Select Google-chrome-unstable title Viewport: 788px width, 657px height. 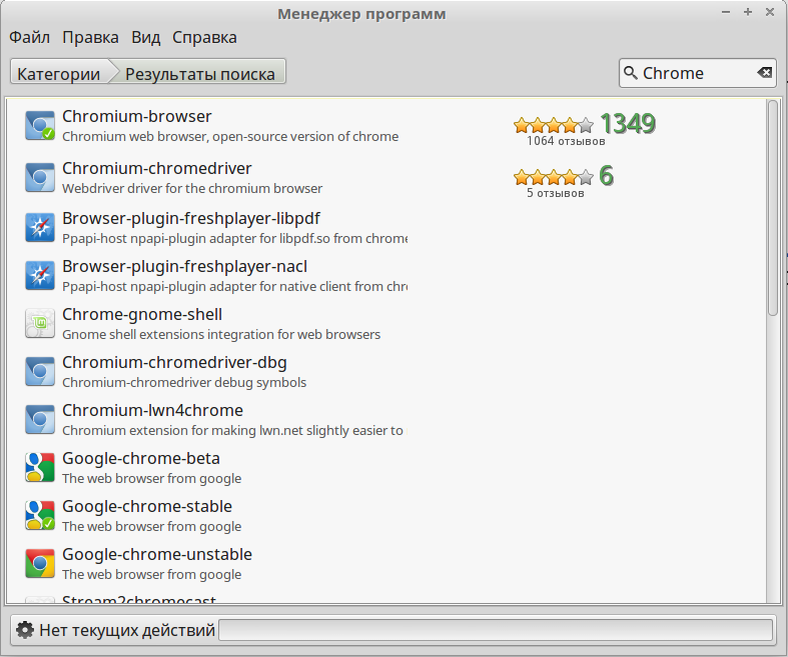(157, 554)
